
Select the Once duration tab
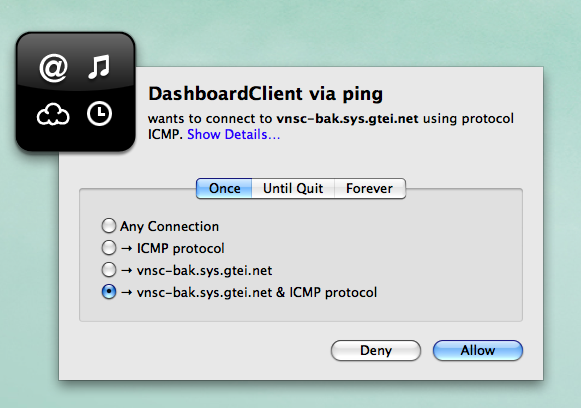[224, 189]
